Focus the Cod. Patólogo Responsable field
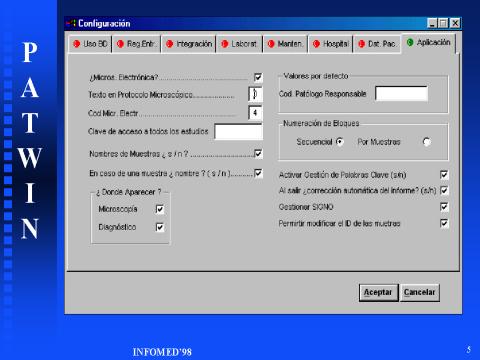This screenshot has width=480, height=360. pos(401,93)
